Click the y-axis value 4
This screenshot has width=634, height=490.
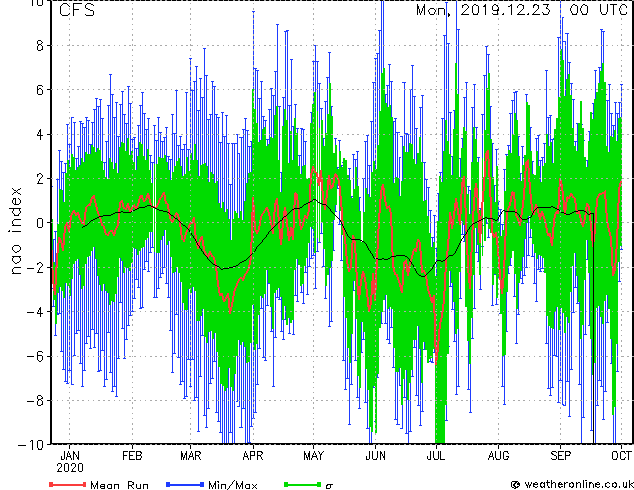[40, 134]
